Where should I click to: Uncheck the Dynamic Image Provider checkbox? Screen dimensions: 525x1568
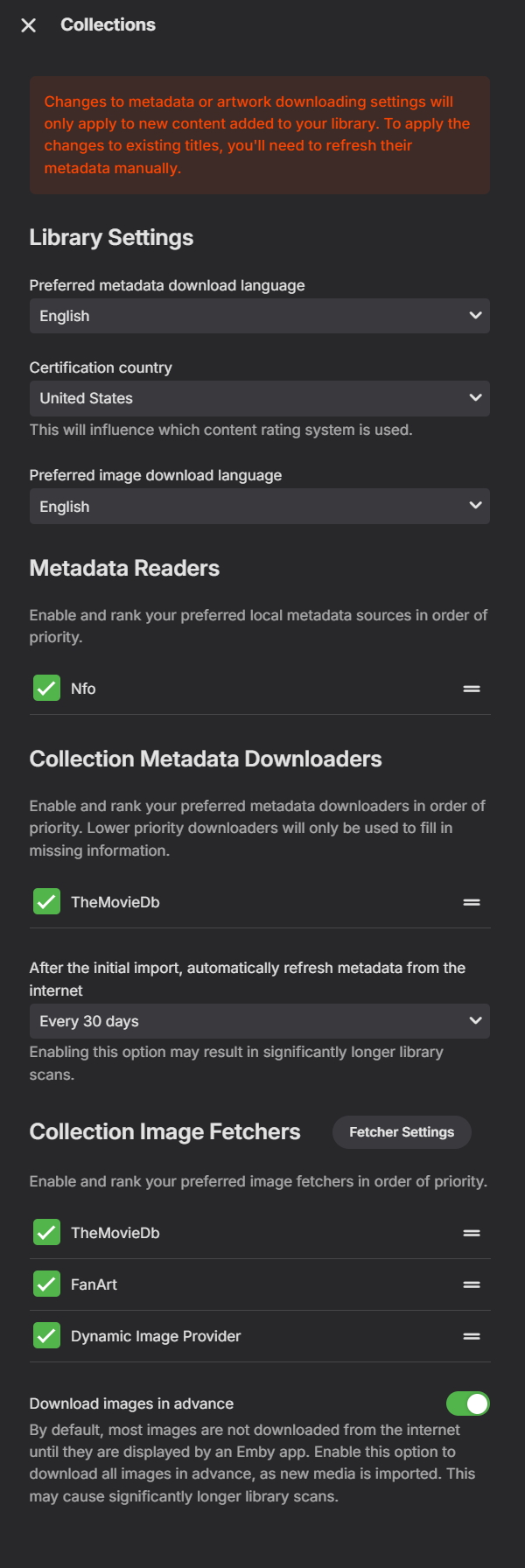(46, 1336)
